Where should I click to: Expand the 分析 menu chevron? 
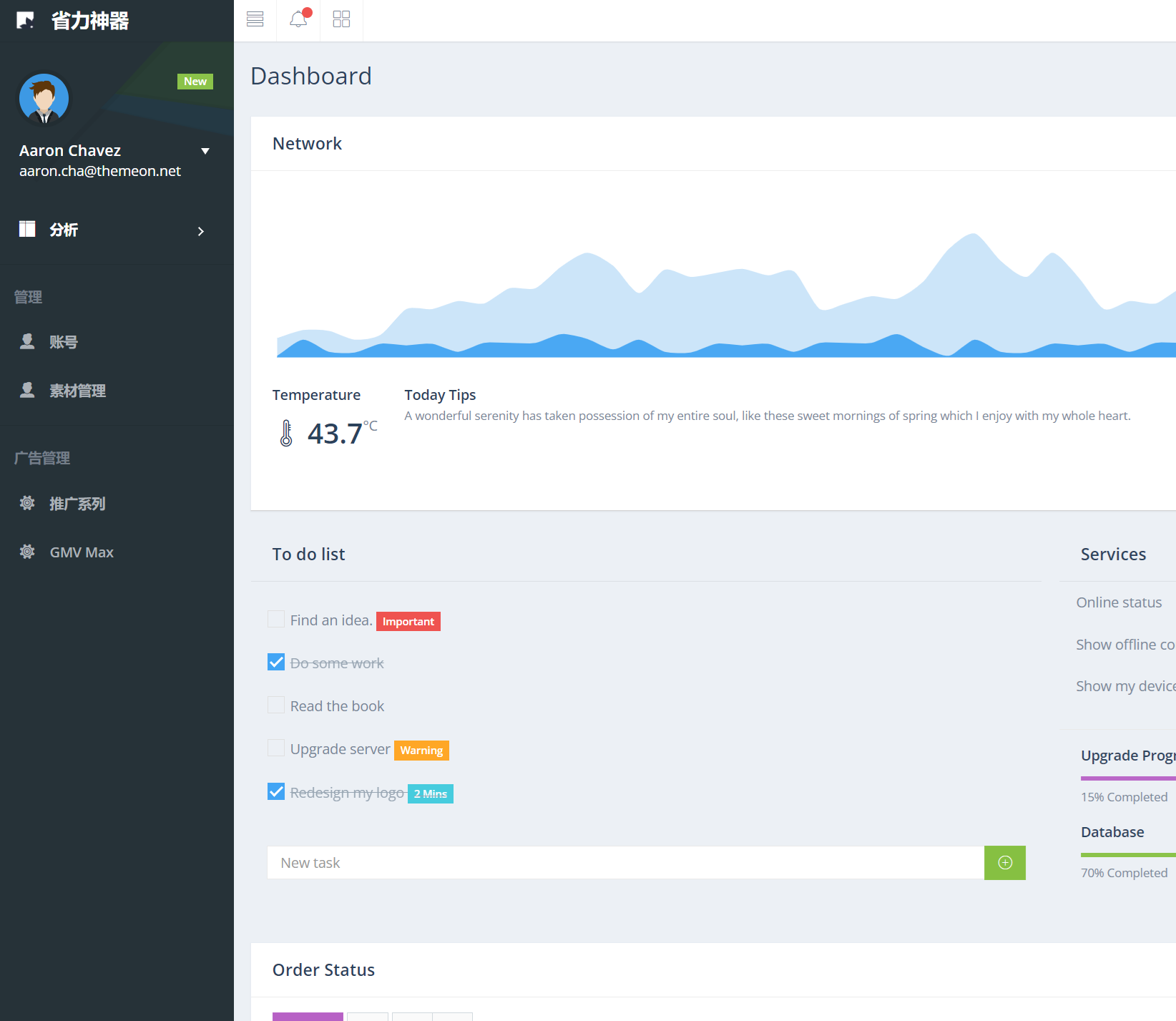[x=201, y=231]
